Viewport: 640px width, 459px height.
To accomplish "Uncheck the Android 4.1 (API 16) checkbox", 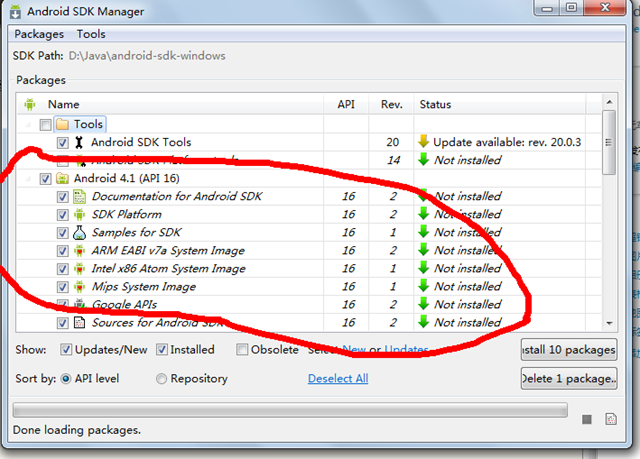I will pyautogui.click(x=45, y=179).
